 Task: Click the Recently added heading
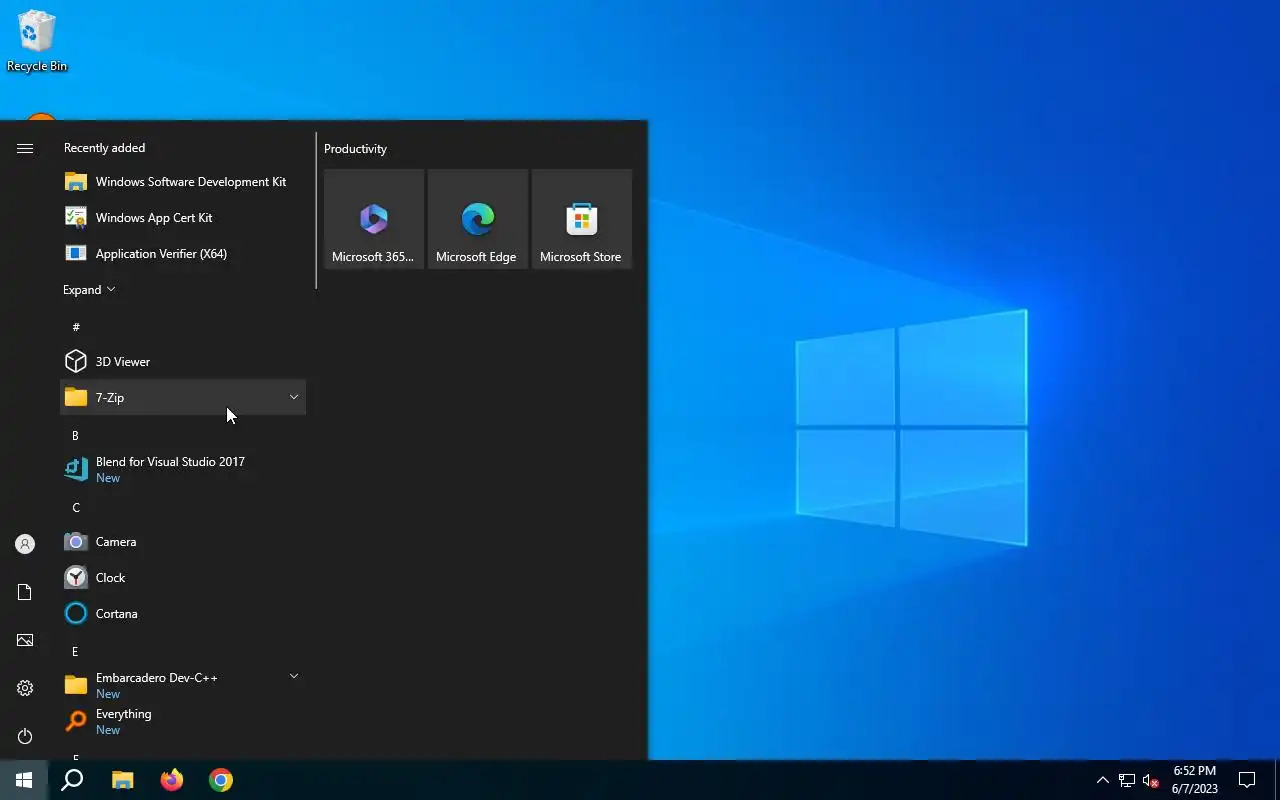point(104,148)
